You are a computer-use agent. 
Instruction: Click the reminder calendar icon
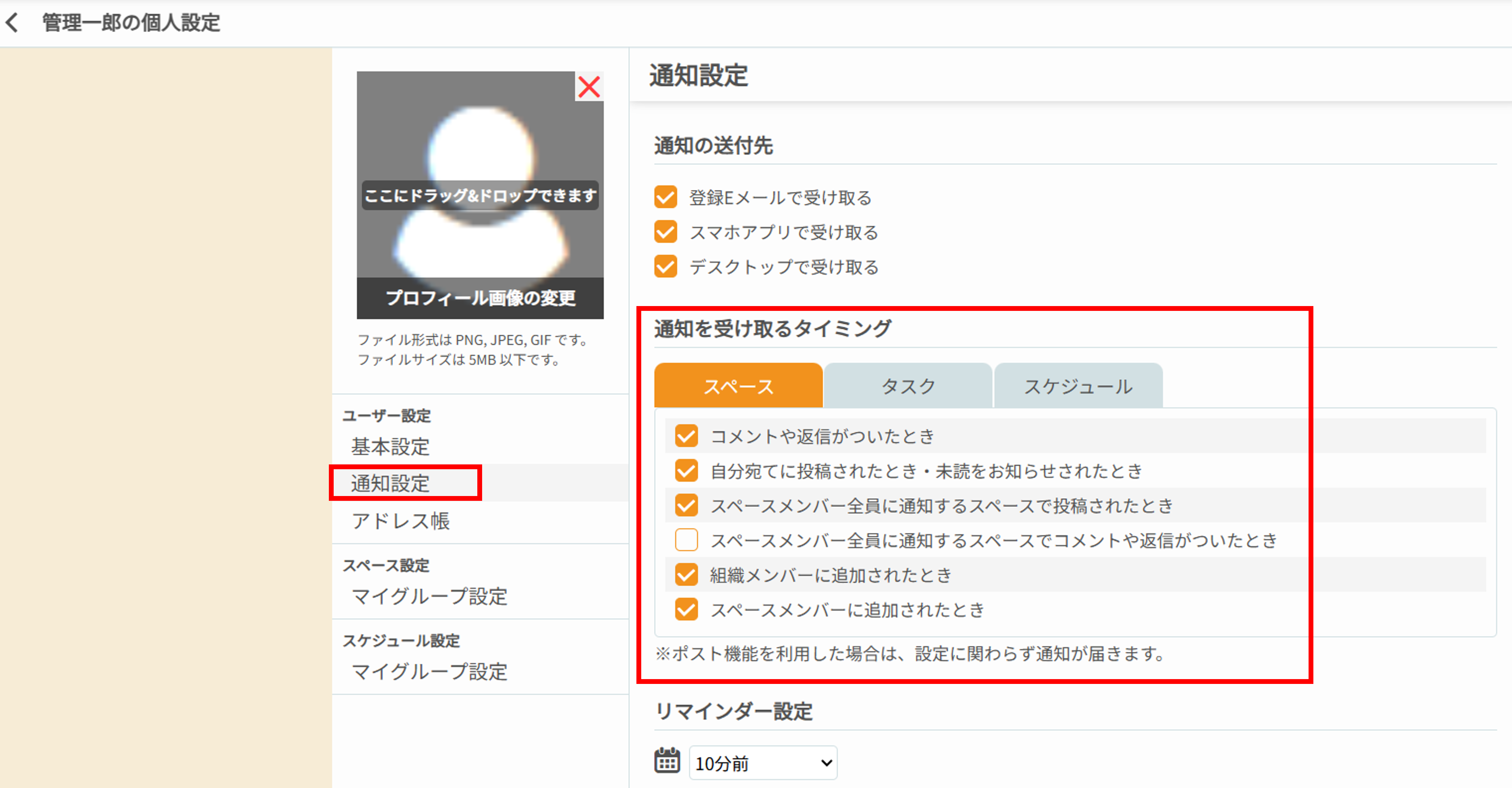[x=667, y=761]
